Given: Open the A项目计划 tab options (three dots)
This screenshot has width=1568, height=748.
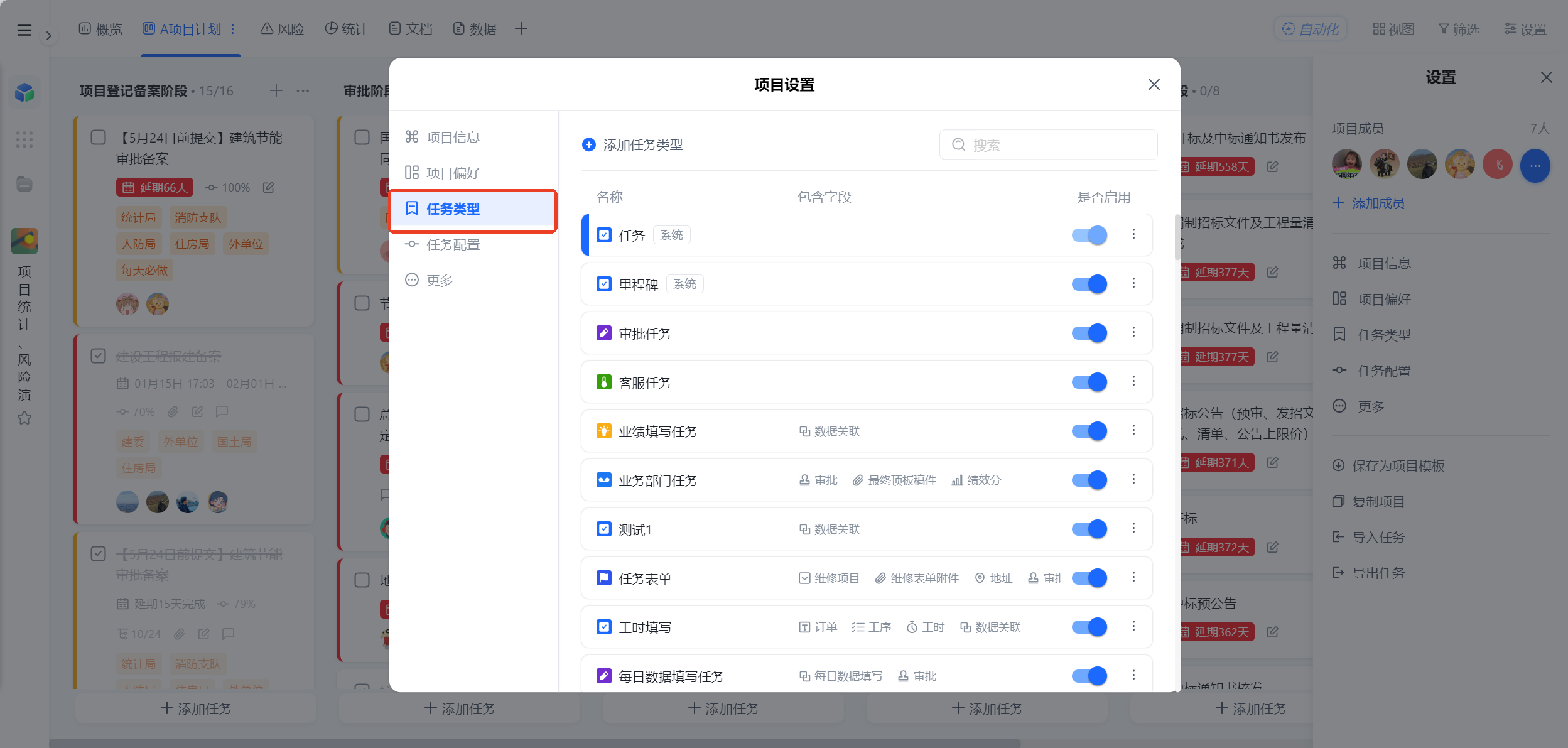Looking at the screenshot, I should pyautogui.click(x=233, y=29).
